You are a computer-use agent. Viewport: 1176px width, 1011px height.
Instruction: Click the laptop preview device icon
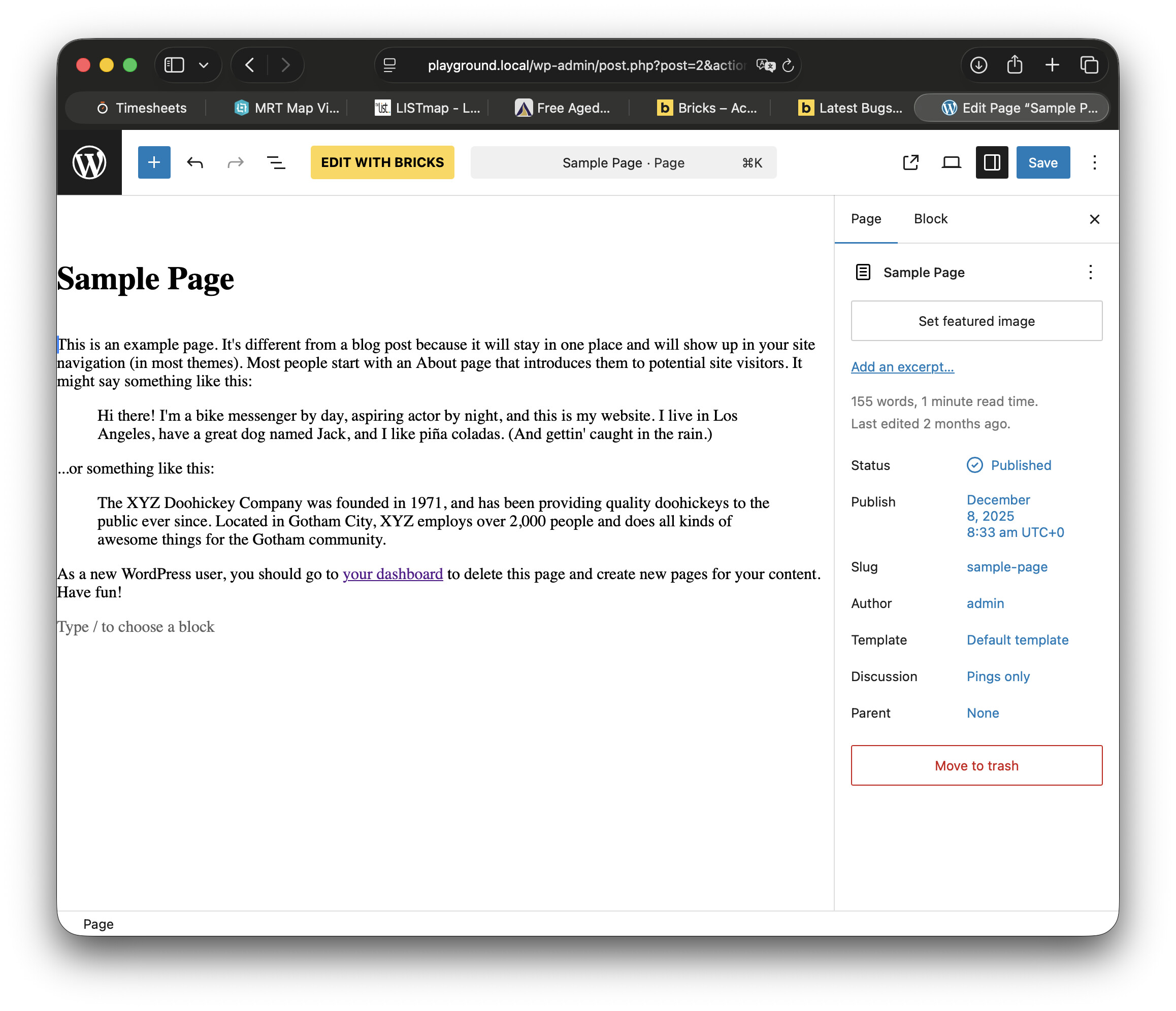click(951, 163)
